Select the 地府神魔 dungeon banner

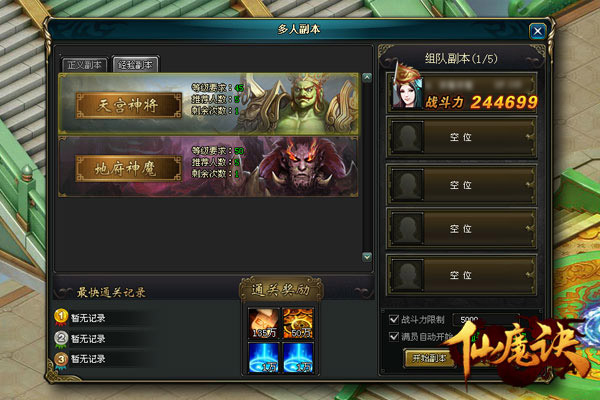[209, 167]
